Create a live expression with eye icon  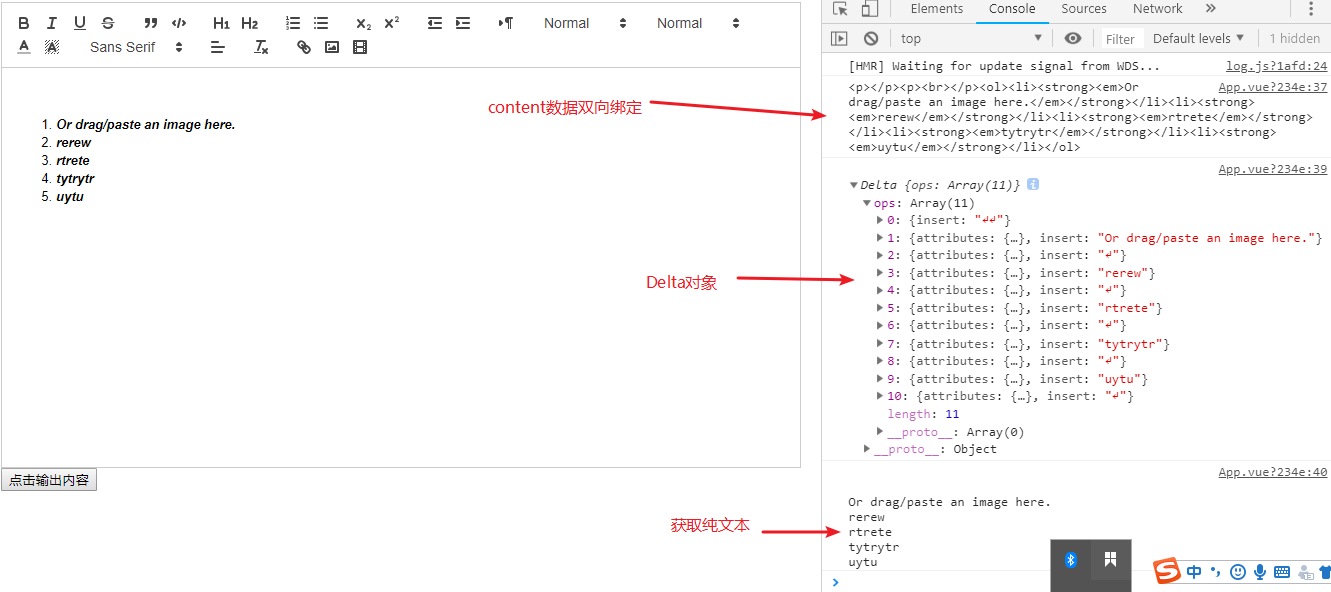point(1073,38)
